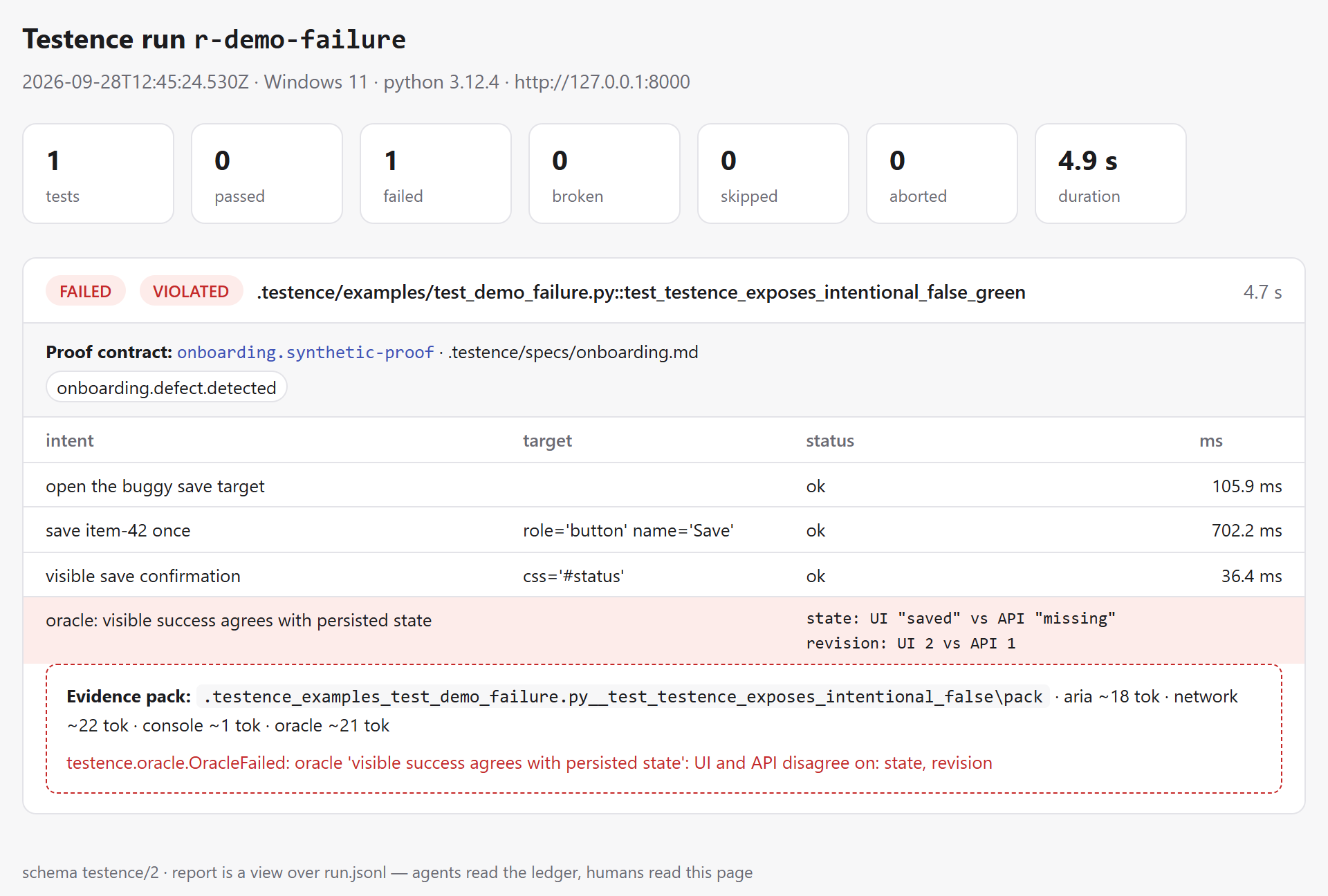1328x896 pixels.
Task: Click the css='#status' target cell
Action: [573, 577]
